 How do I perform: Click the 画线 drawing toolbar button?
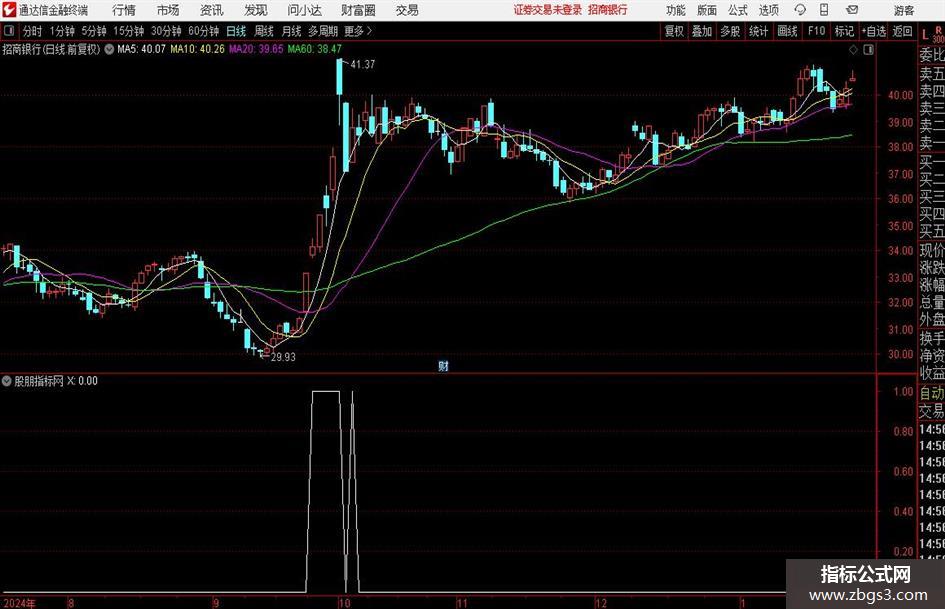[x=787, y=31]
